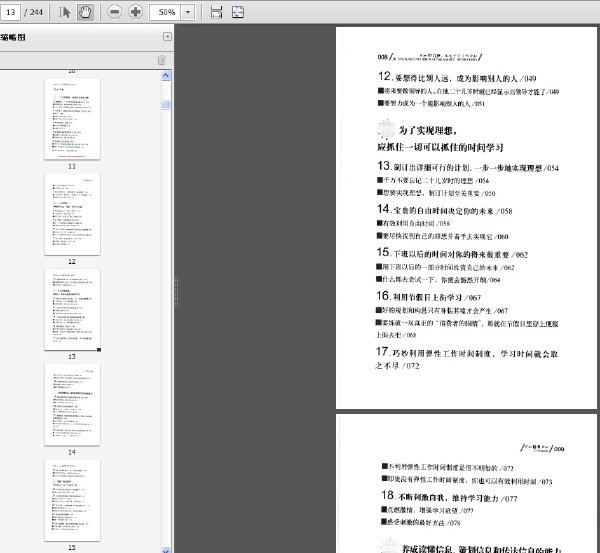Collapse the thumbnails panel with arrow icon
Viewport: 600px width, 553px height.
coord(167,37)
